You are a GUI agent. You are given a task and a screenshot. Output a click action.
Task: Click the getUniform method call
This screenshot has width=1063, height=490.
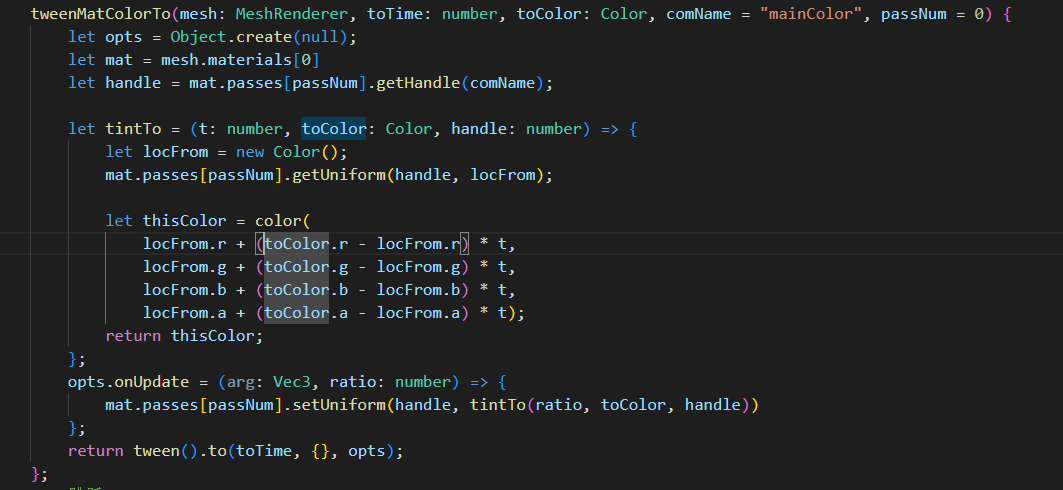pos(339,175)
